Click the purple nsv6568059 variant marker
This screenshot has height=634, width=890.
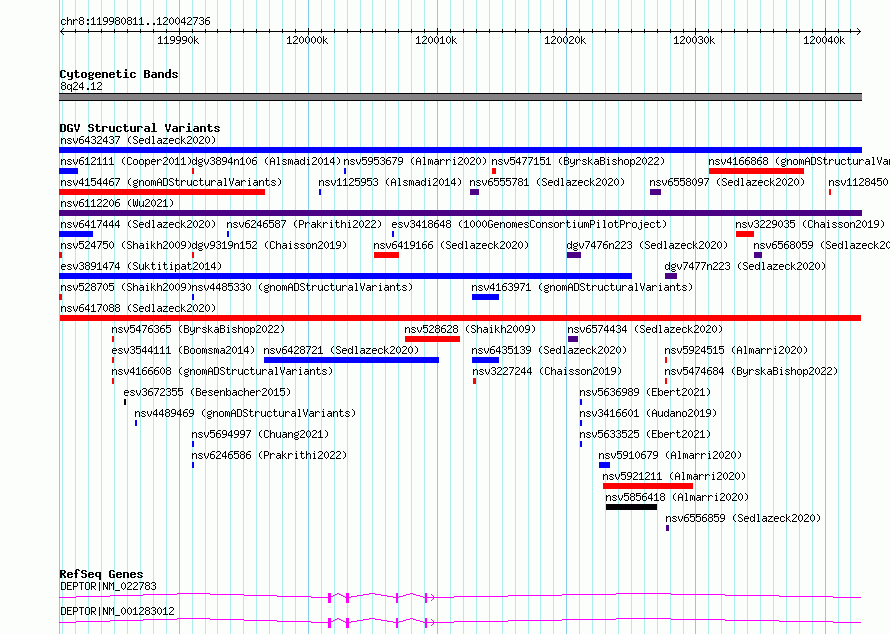point(758,255)
